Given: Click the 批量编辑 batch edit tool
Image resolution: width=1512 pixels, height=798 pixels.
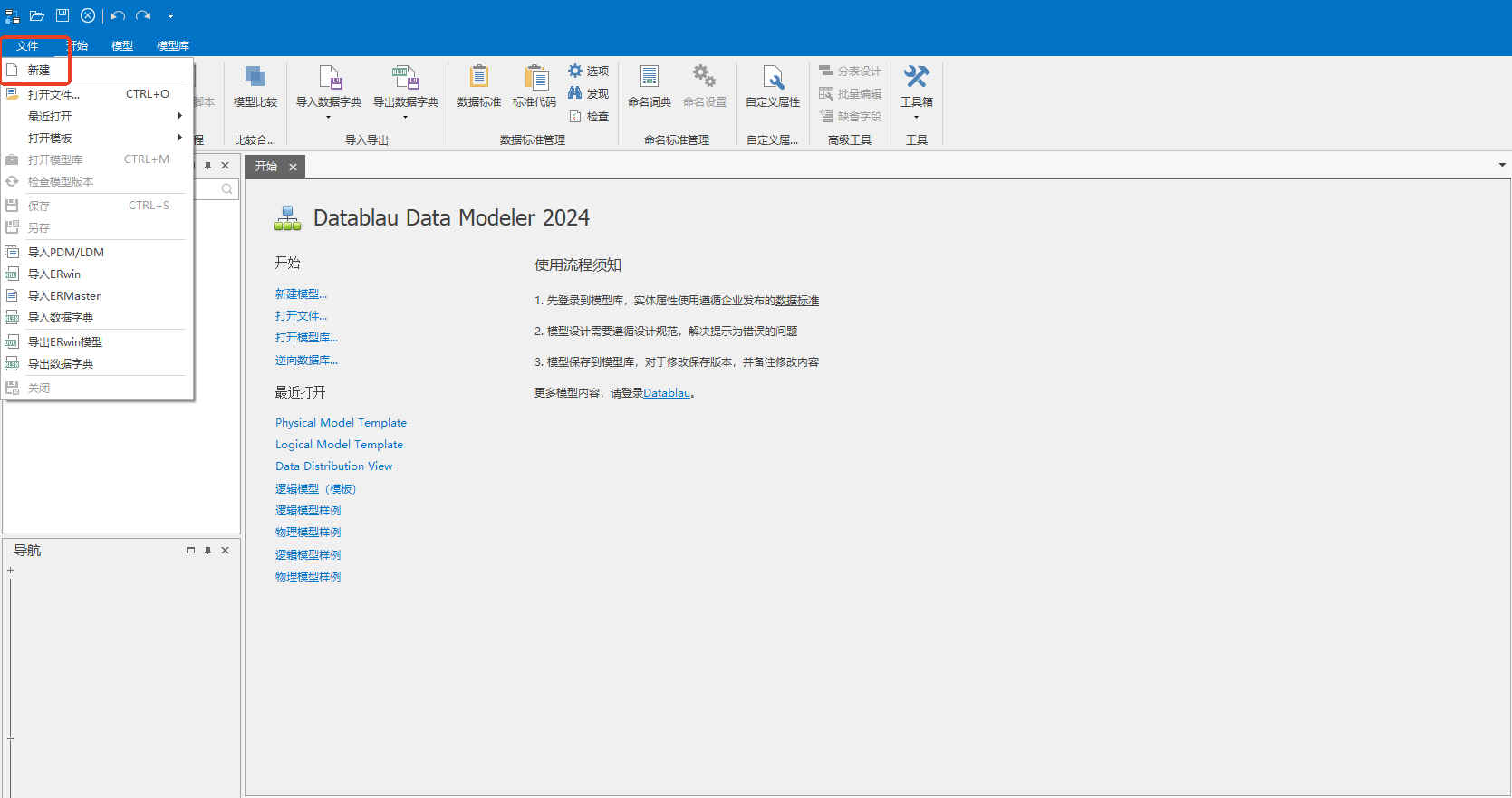Looking at the screenshot, I should pyautogui.click(x=850, y=93).
